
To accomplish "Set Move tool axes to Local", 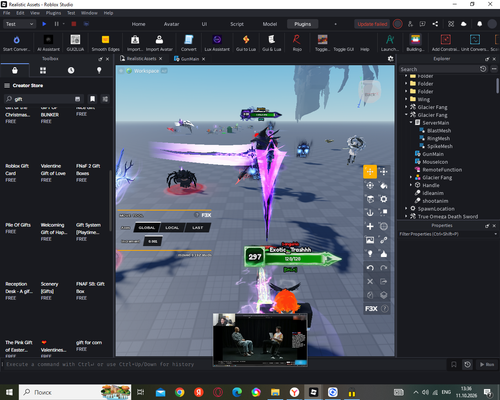I will (x=172, y=228).
